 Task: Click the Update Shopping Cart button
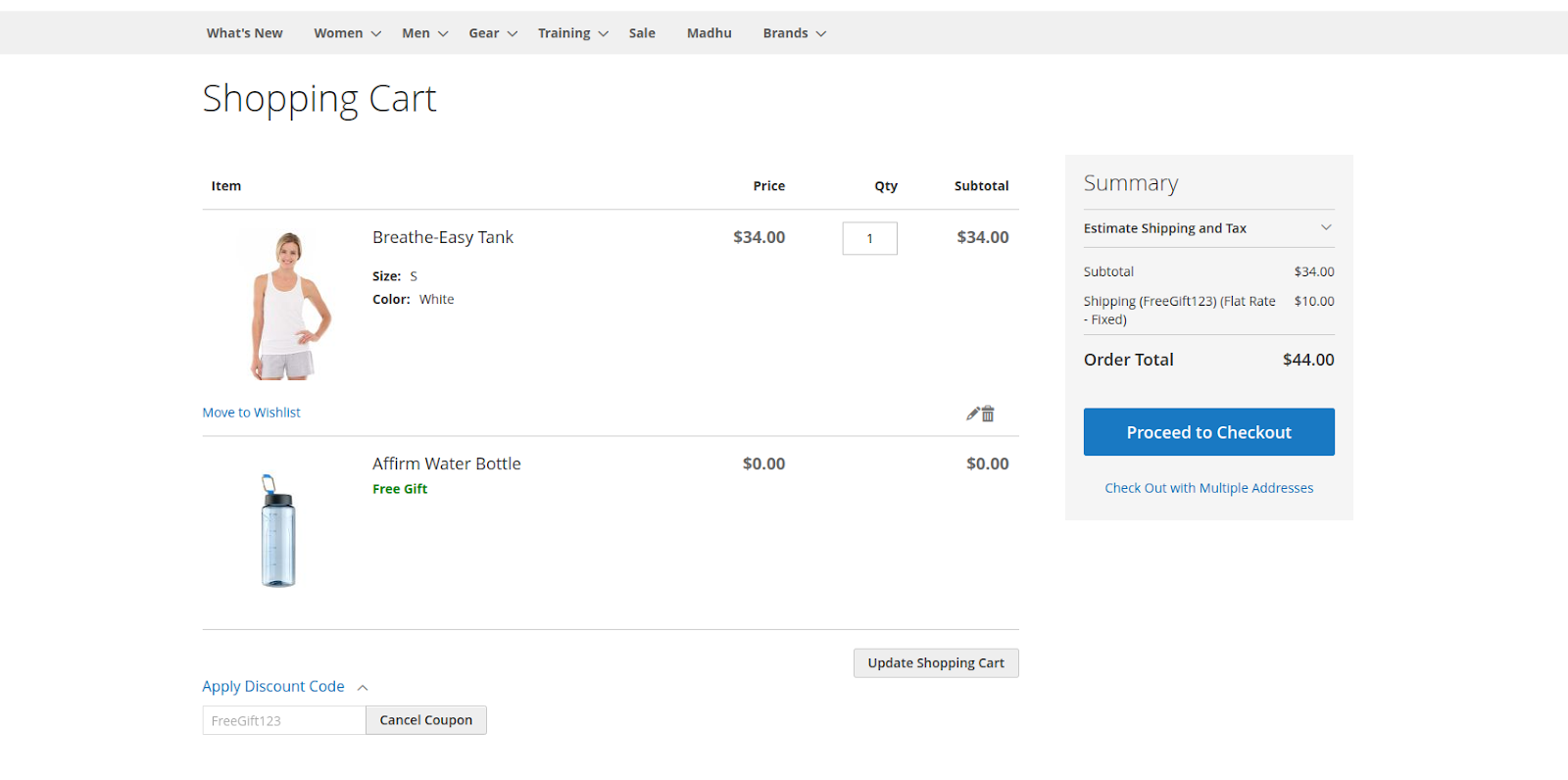coord(936,663)
